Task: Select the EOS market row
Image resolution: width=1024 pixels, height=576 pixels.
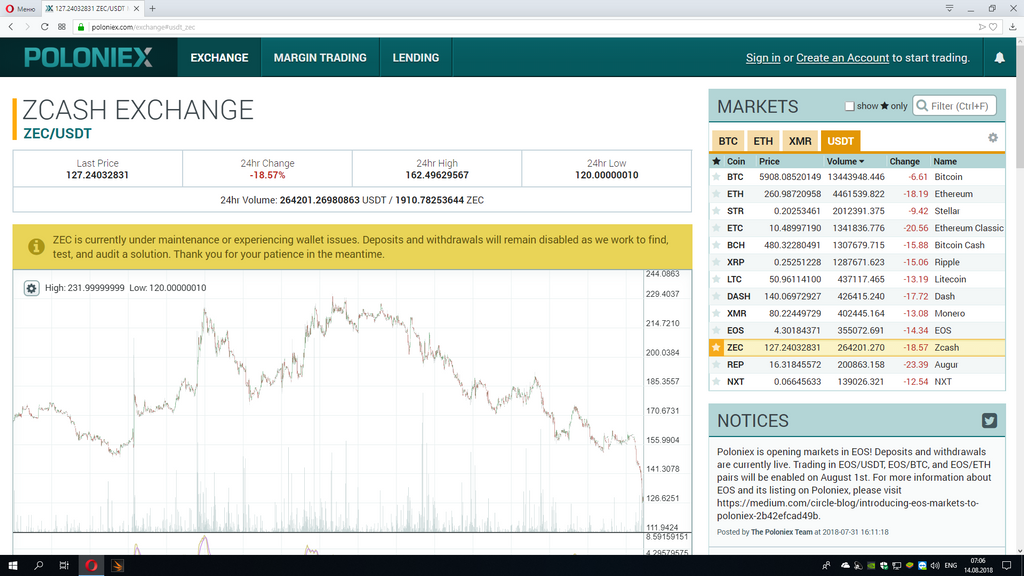Action: (x=857, y=330)
